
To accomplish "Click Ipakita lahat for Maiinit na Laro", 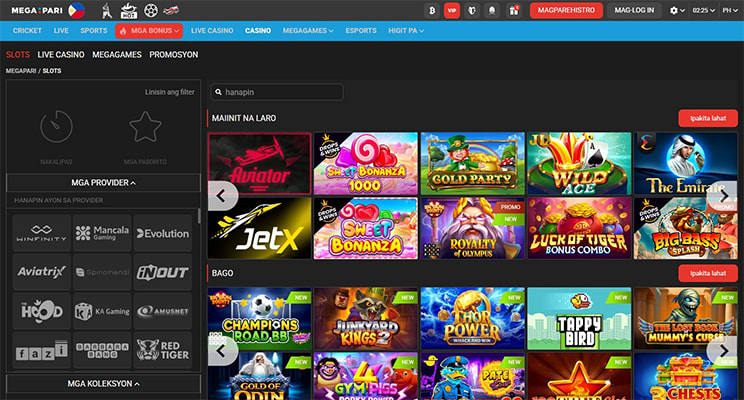I will (x=708, y=118).
